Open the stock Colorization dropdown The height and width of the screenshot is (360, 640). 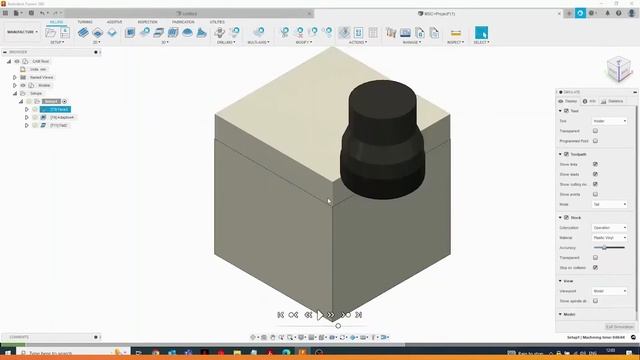pyautogui.click(x=609, y=227)
